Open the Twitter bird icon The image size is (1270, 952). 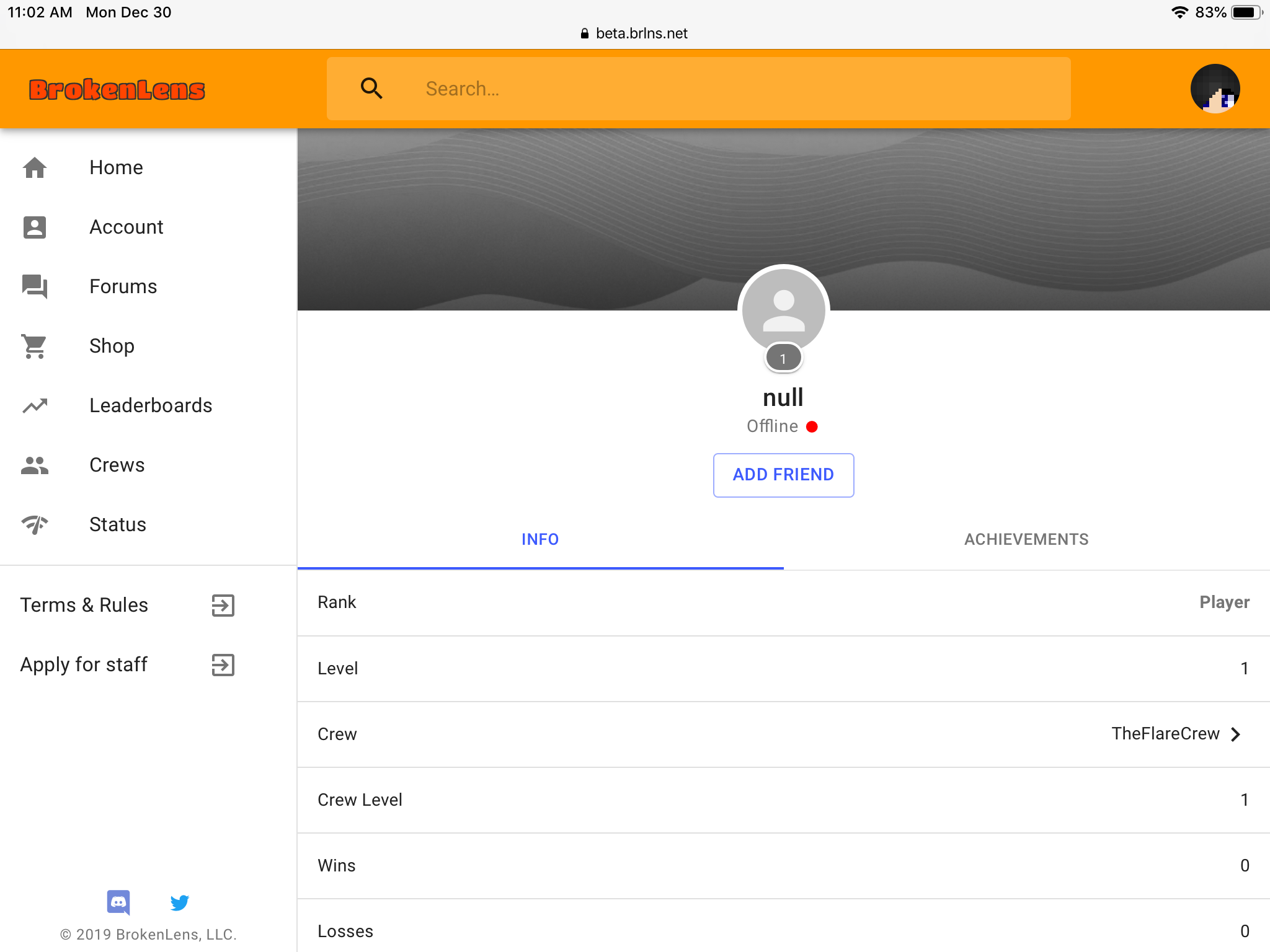point(180,902)
